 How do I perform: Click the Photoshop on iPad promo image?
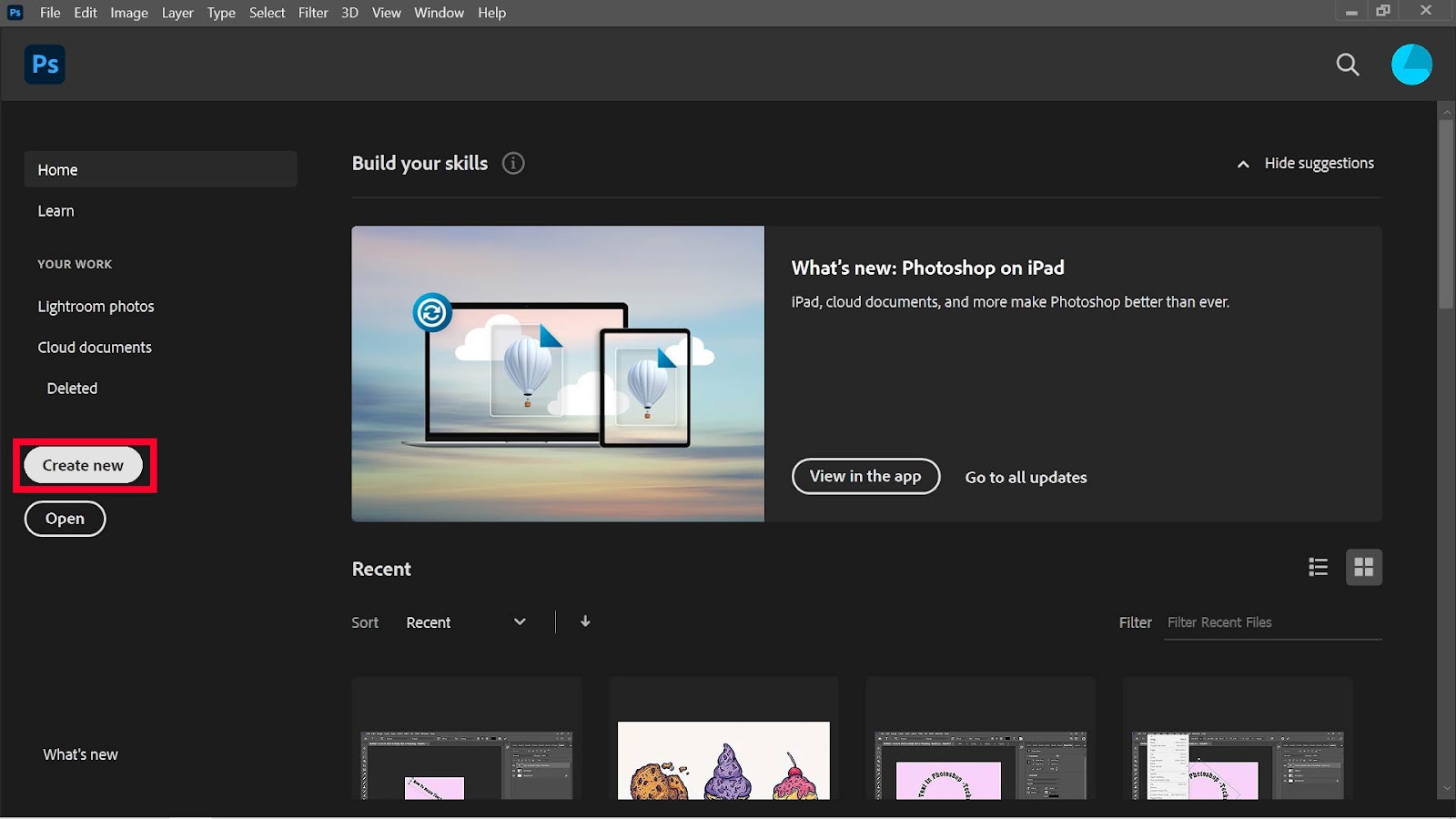(558, 373)
